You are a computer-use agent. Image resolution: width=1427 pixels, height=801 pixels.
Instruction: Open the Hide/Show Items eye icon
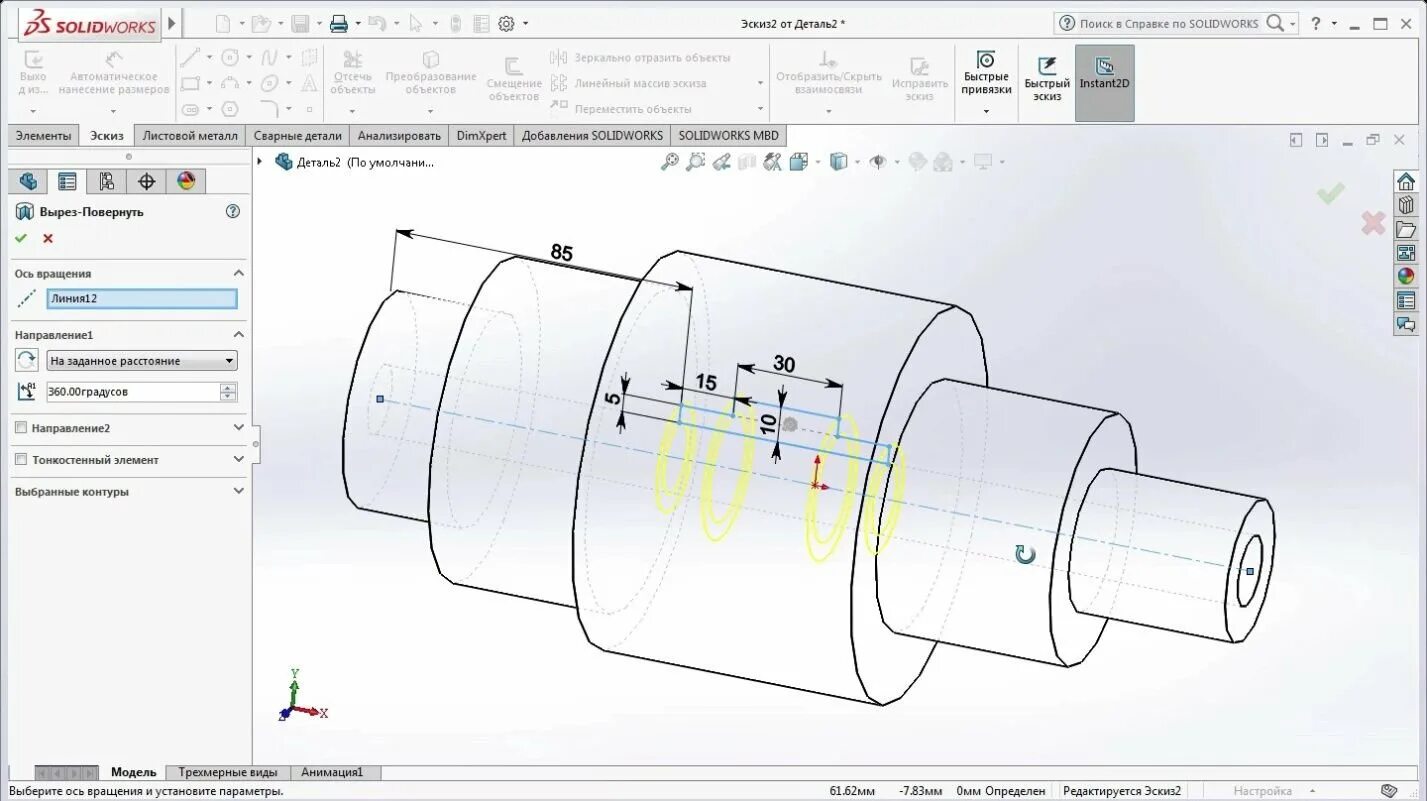(x=878, y=161)
